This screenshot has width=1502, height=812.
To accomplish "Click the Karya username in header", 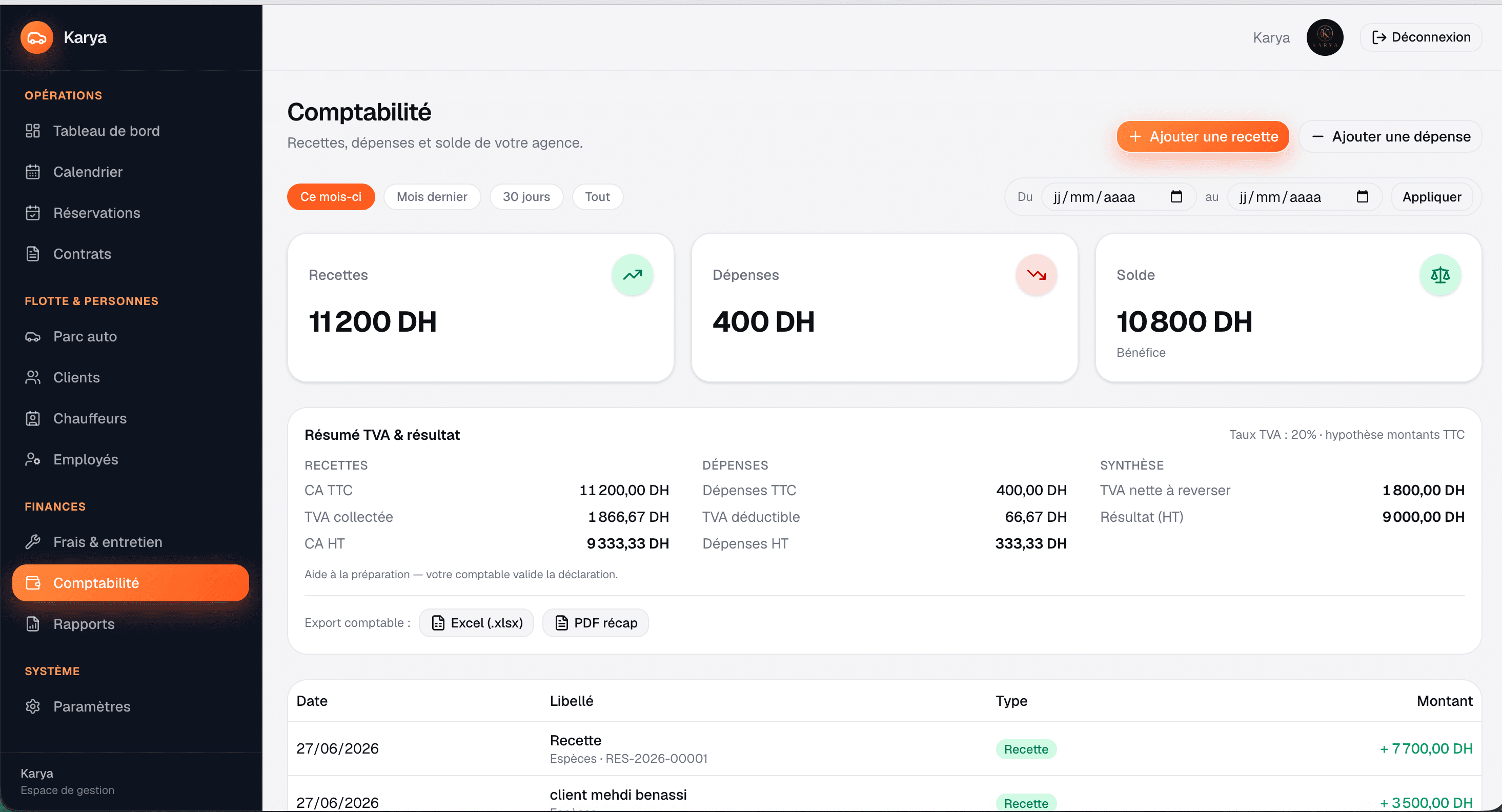I will tap(1271, 38).
